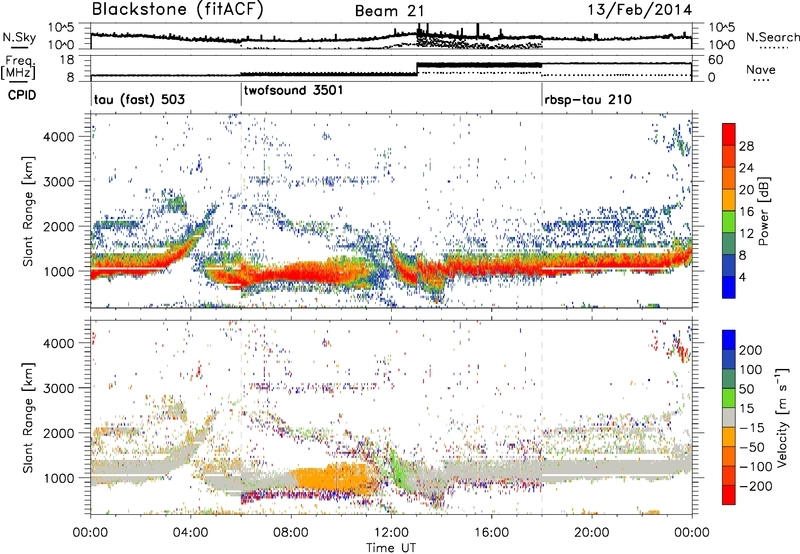Click the '1000' tick of the velocity plot

point(58,478)
